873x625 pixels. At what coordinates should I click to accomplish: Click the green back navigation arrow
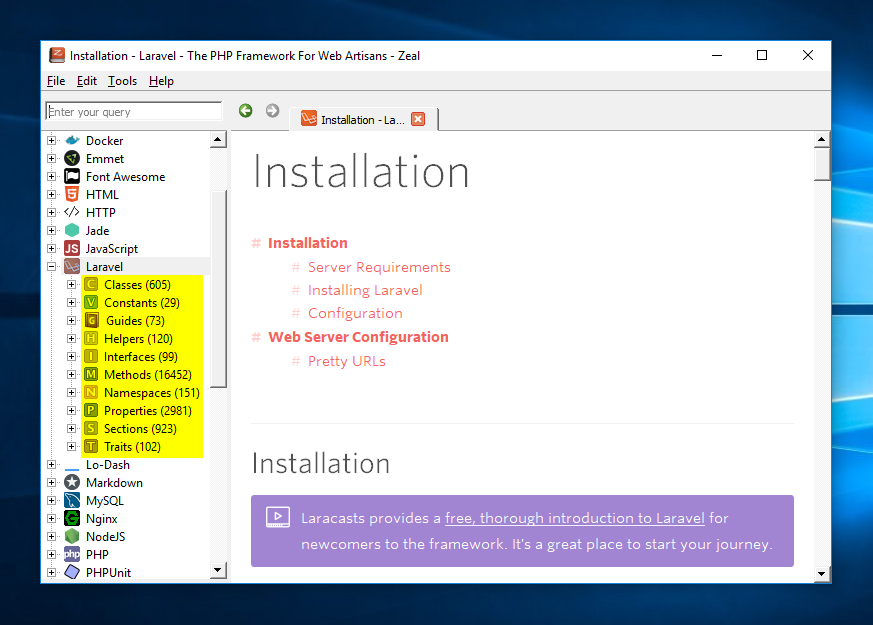[246, 111]
